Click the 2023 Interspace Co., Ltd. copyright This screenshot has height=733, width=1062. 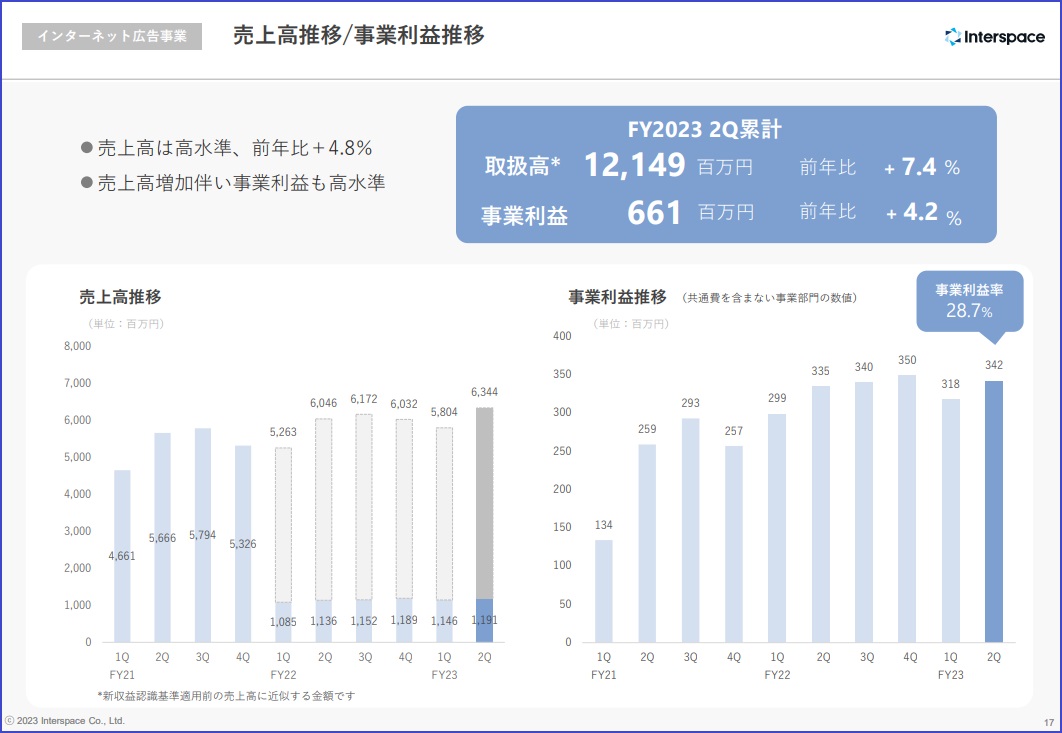(x=64, y=720)
